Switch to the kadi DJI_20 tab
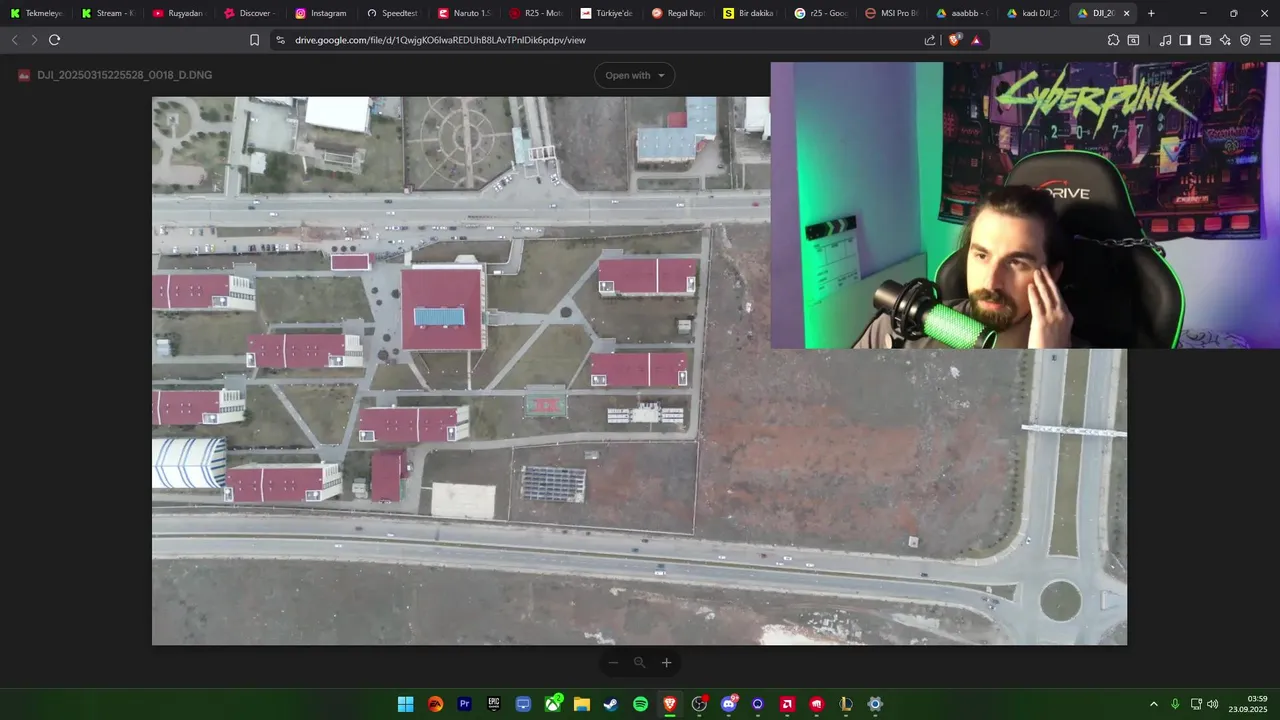This screenshot has width=1280, height=720. click(x=1034, y=13)
